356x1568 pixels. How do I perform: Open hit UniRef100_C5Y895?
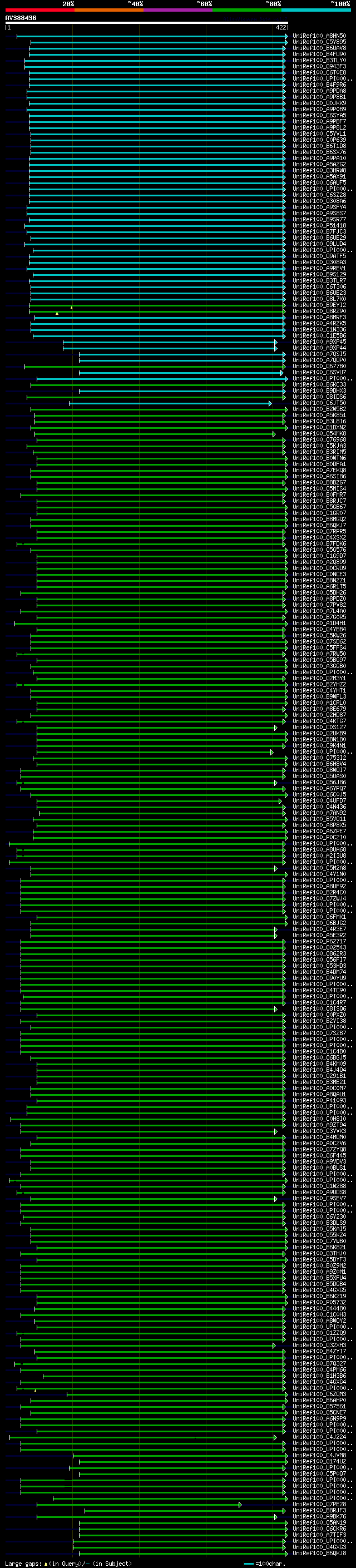pos(319,42)
